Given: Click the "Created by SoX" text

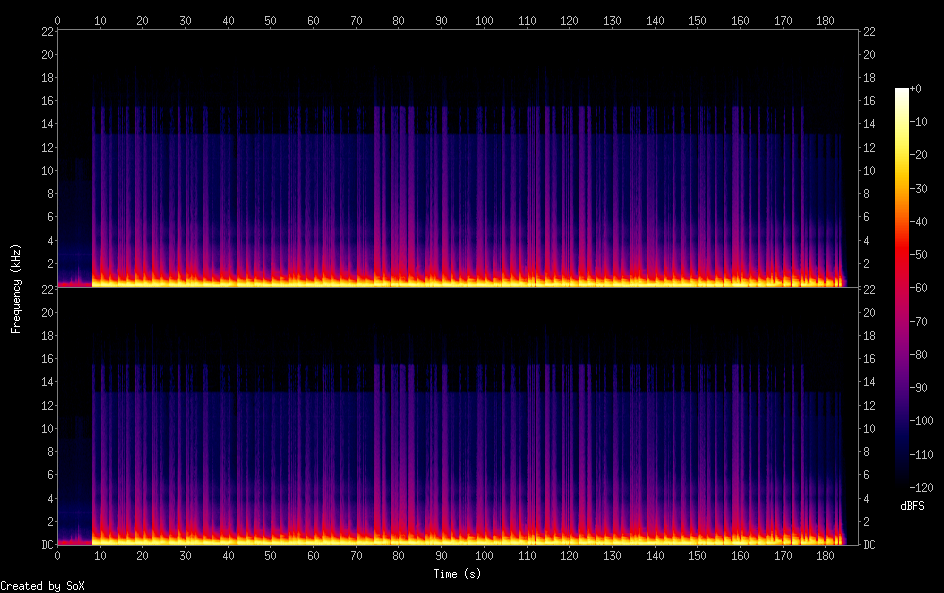Looking at the screenshot, I should pyautogui.click(x=42, y=586).
